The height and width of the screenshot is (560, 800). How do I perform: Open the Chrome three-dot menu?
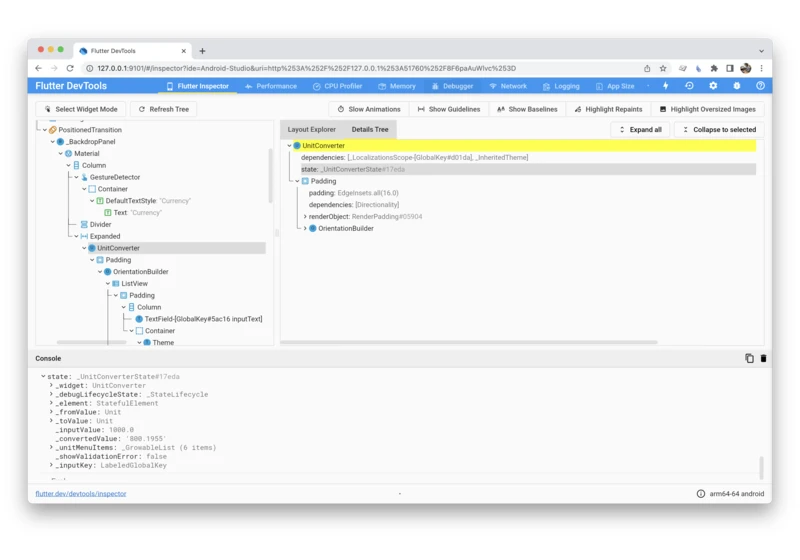click(x=761, y=68)
